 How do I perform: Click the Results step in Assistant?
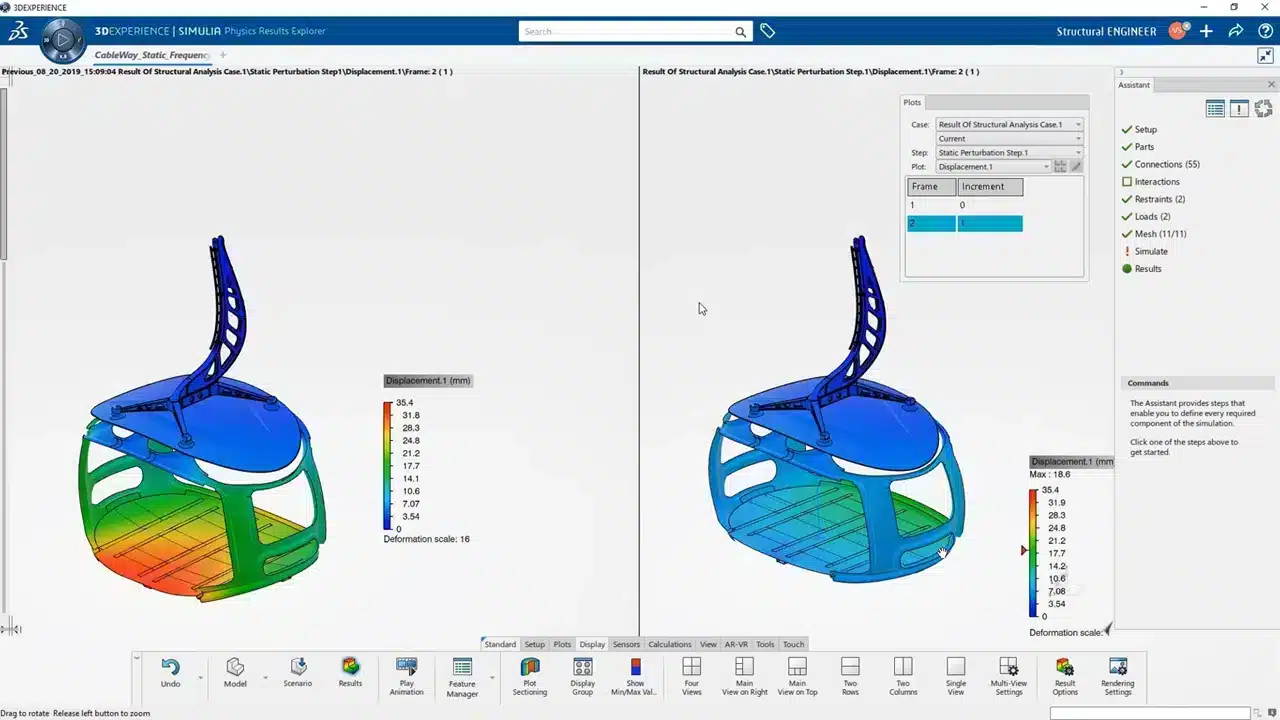coord(1147,269)
